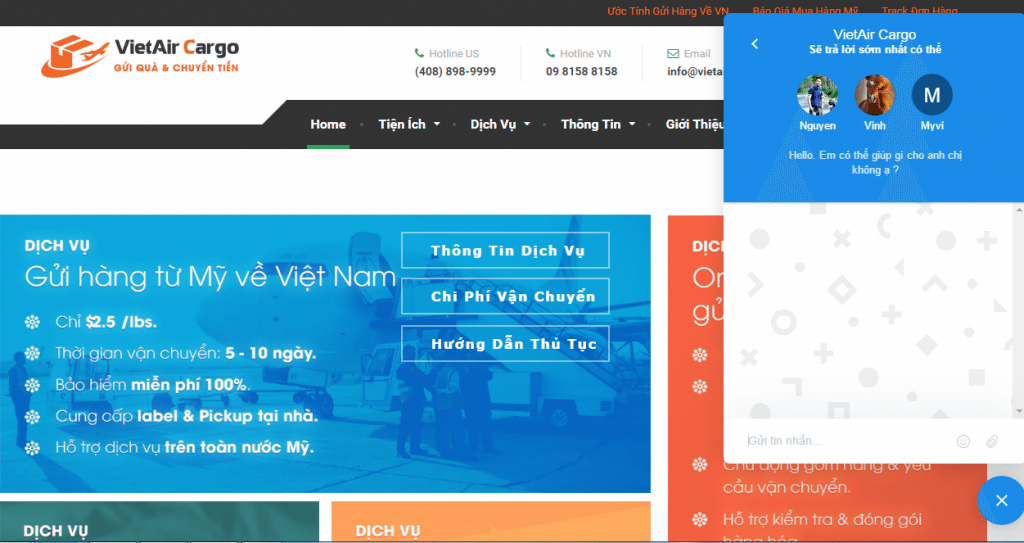
Task: Select Vinh's avatar in chat
Action: tap(874, 96)
